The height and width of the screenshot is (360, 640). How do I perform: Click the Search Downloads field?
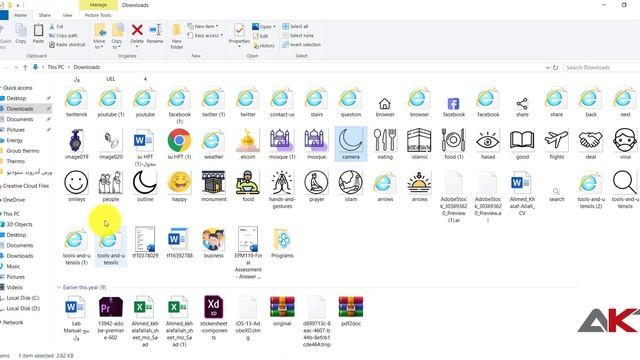(601, 67)
